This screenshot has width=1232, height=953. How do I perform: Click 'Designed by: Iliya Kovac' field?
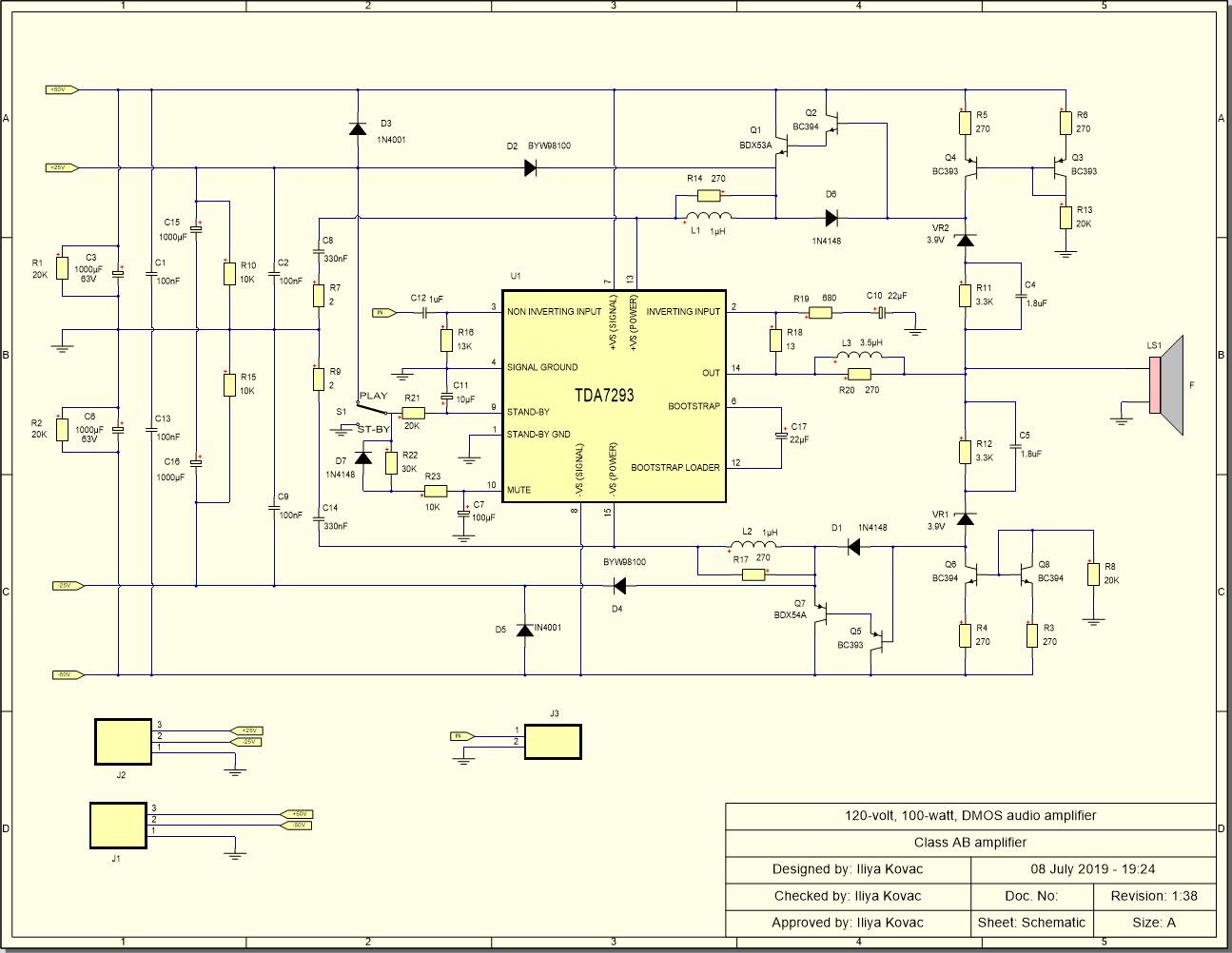[x=848, y=869]
